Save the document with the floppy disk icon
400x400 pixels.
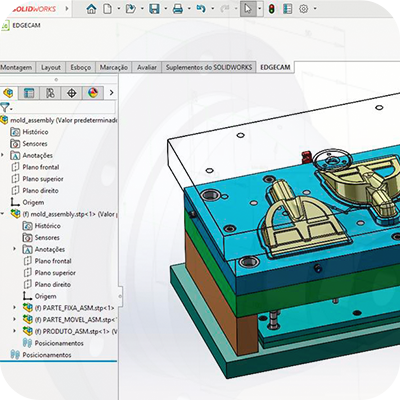[154, 9]
